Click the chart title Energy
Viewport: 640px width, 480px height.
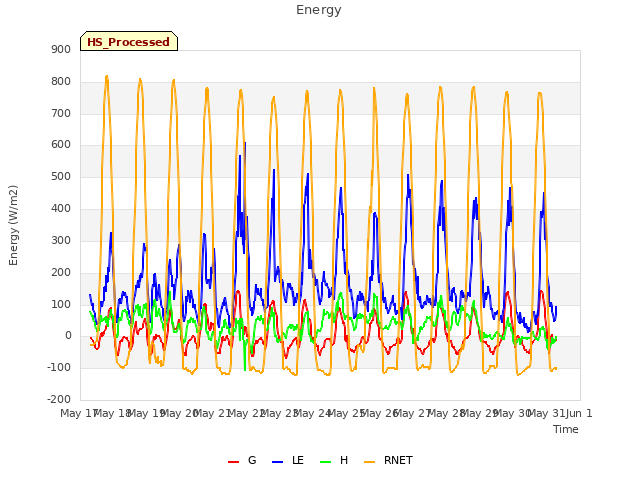[319, 10]
